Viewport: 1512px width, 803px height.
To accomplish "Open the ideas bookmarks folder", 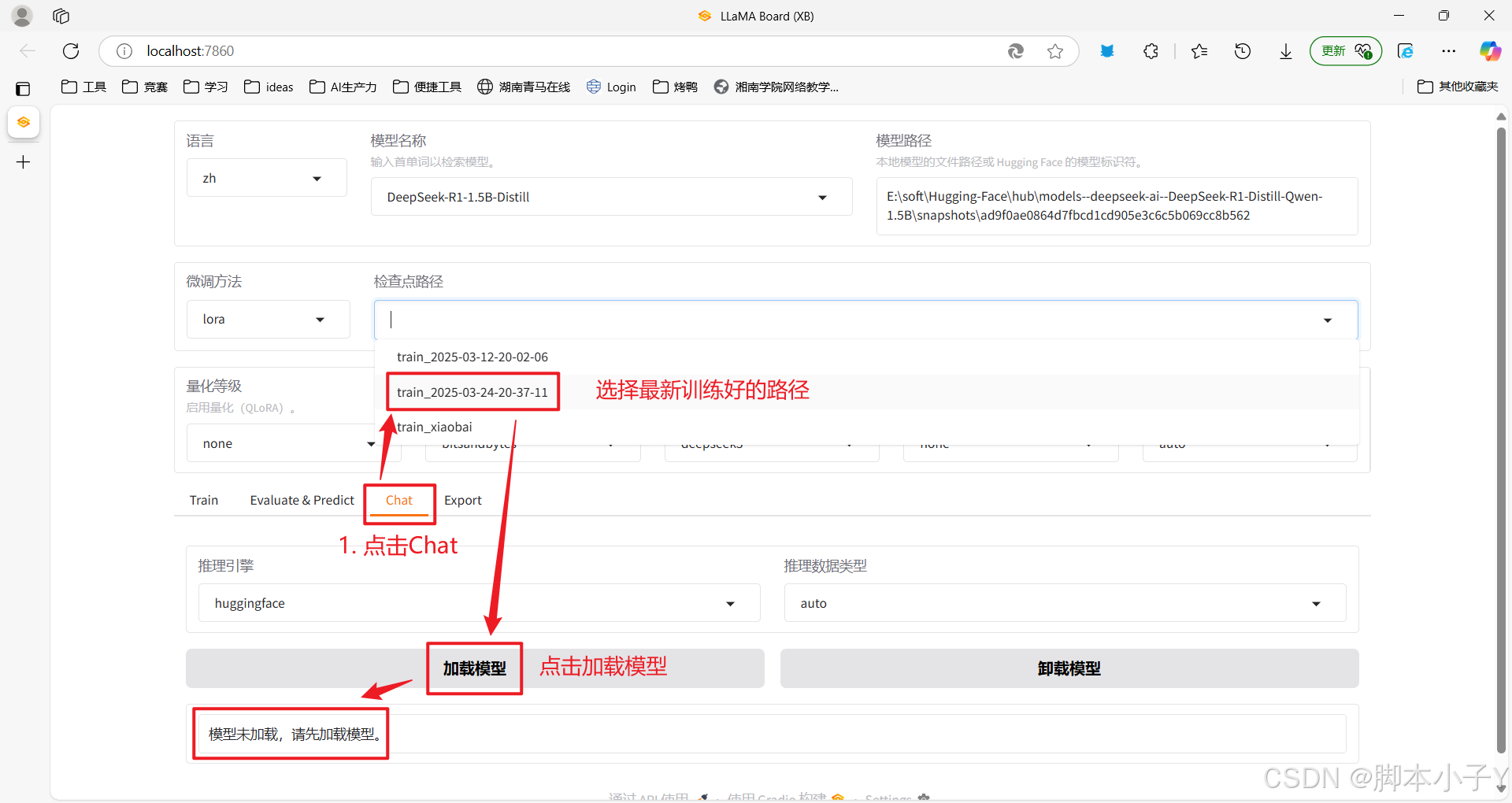I will [x=269, y=87].
